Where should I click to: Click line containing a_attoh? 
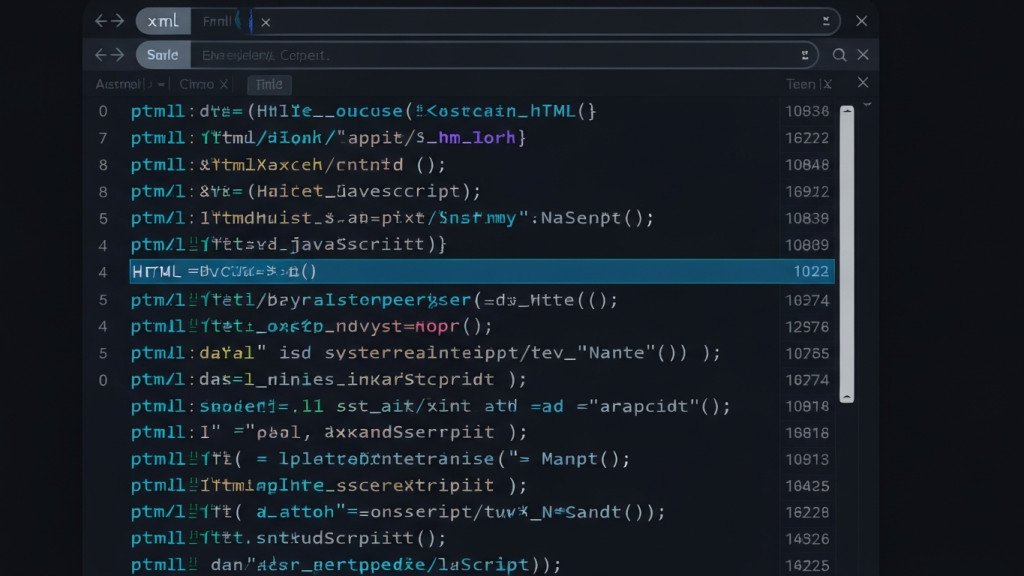(398, 512)
